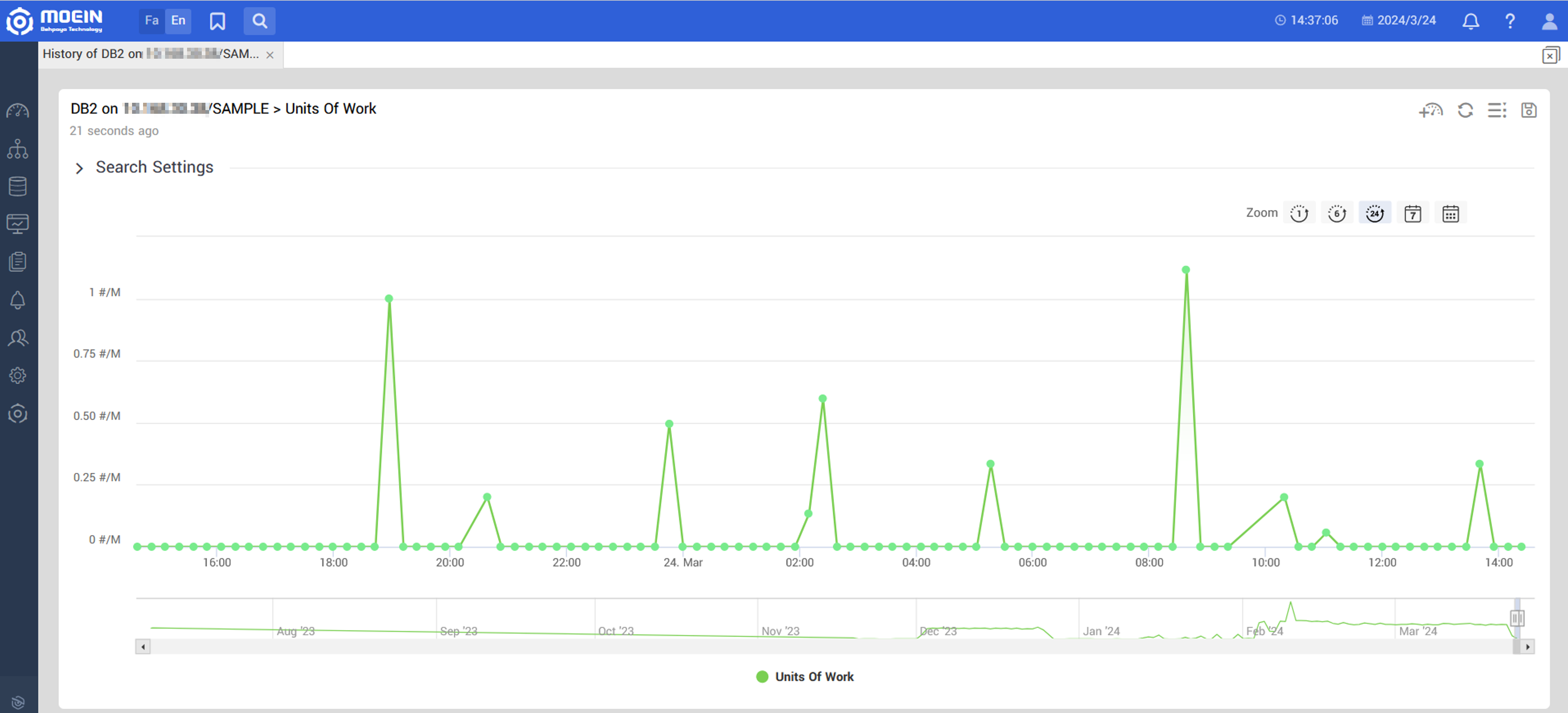The width and height of the screenshot is (1568, 713).
Task: Open the database sidebar icon
Action: [18, 187]
